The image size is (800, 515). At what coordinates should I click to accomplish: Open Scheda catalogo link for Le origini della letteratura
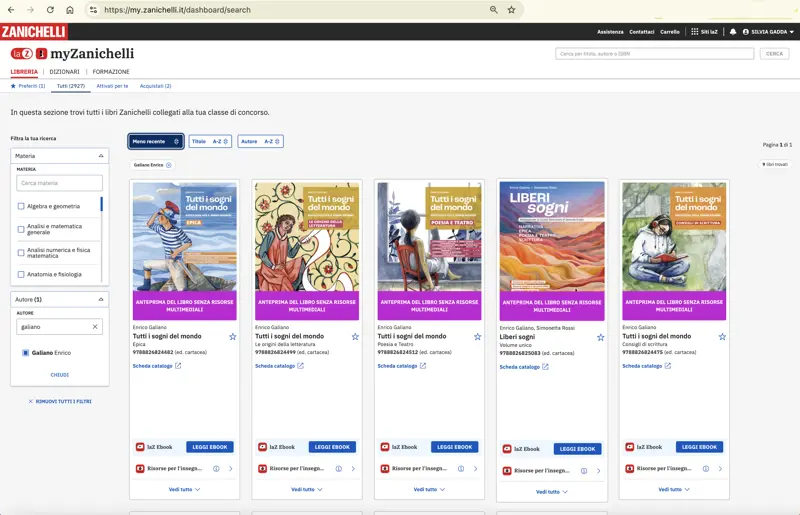click(279, 366)
